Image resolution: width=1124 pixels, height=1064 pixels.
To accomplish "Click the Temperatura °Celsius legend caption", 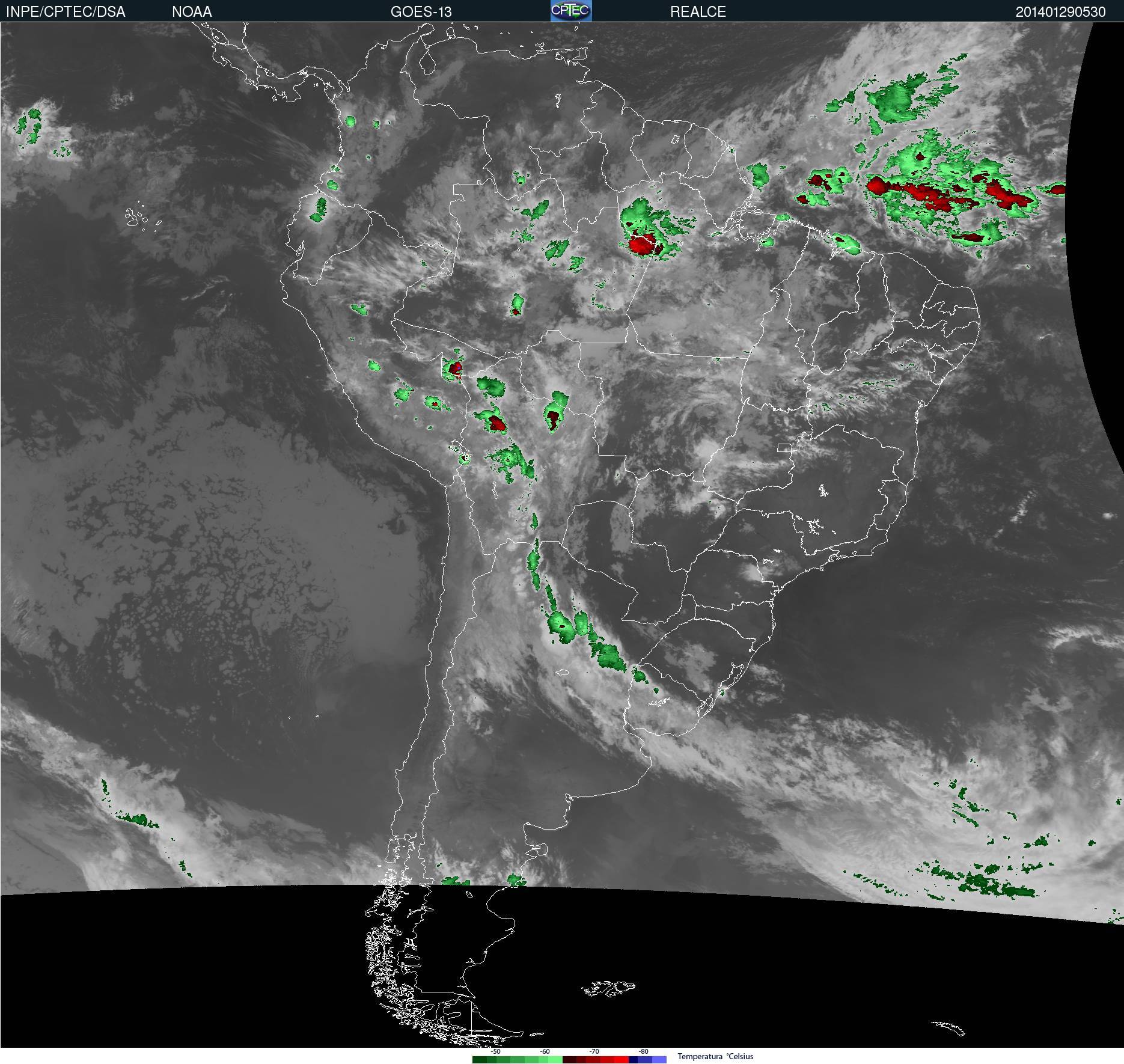I will pos(715,1056).
